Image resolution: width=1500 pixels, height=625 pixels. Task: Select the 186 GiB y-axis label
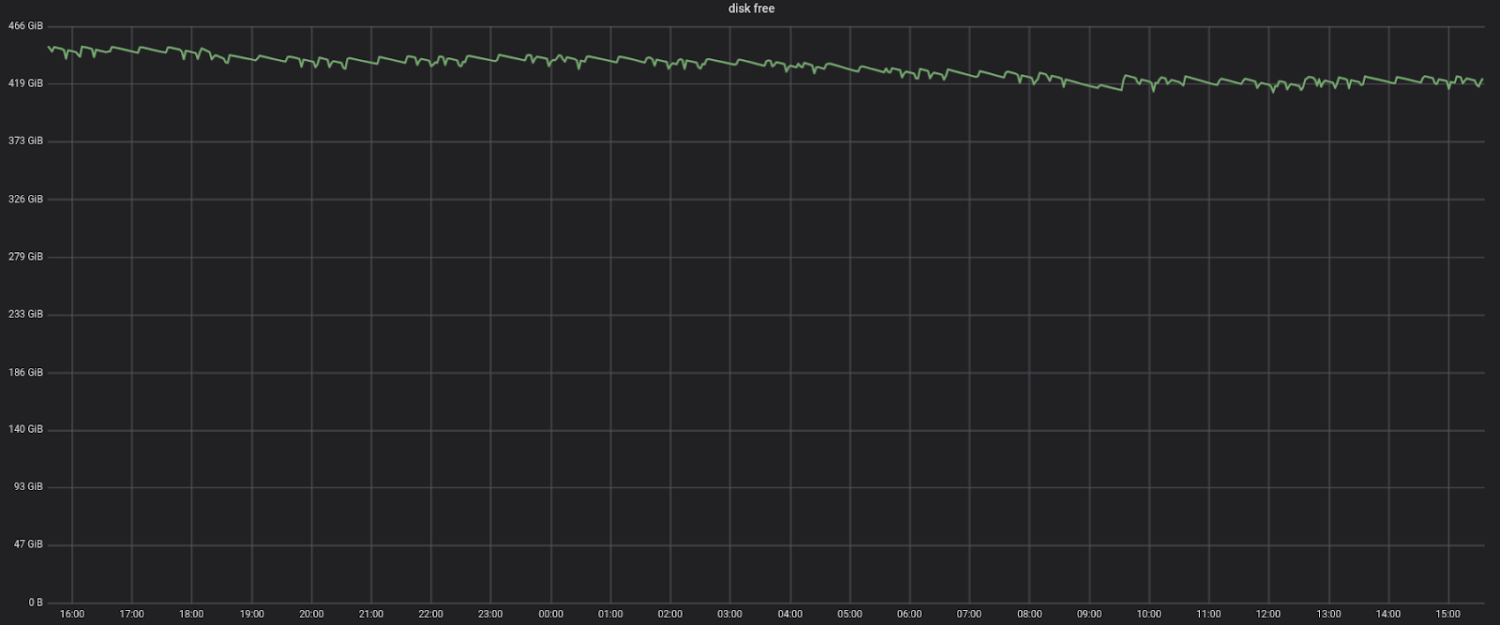point(27,372)
